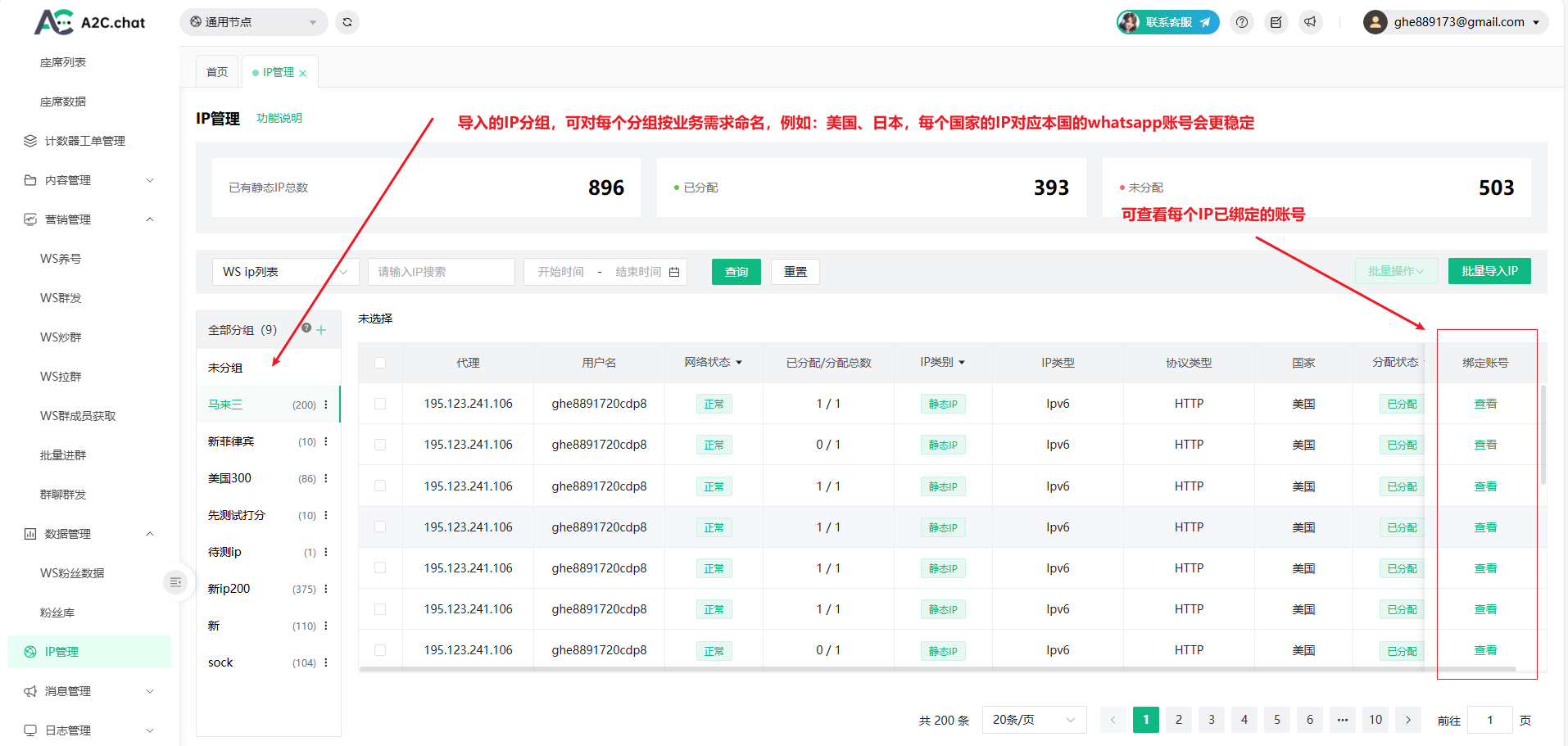Open more options for 美国300 group
Screen dimensions: 1568x746
click(326, 478)
